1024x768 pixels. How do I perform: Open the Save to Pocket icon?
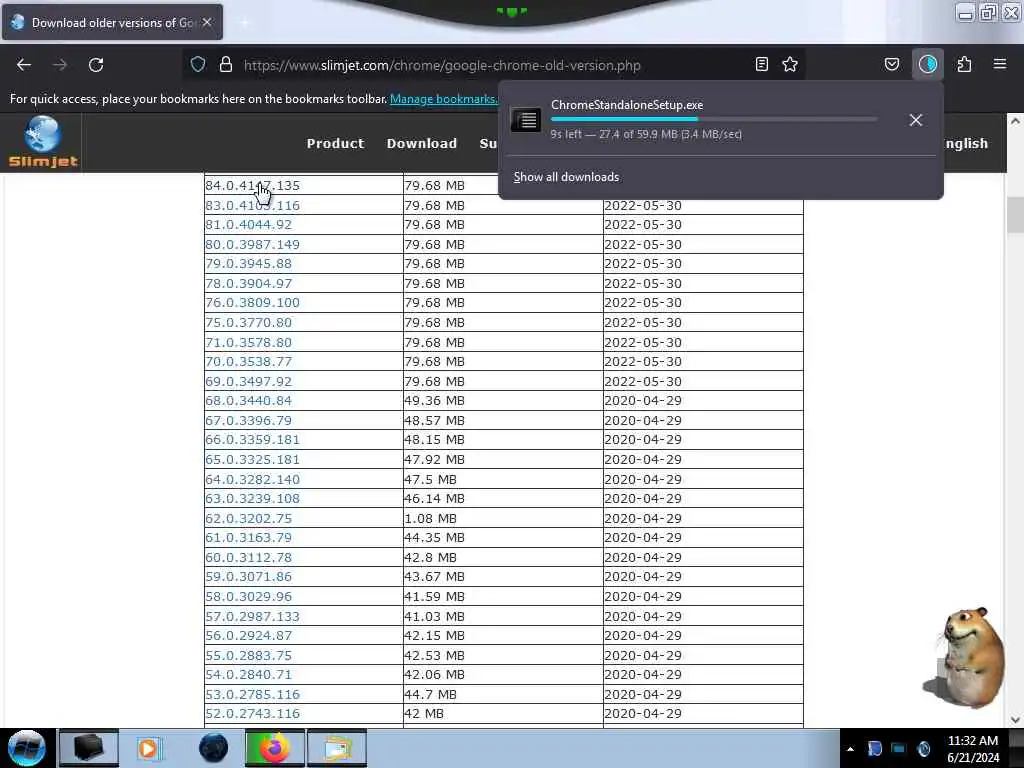[x=891, y=64]
